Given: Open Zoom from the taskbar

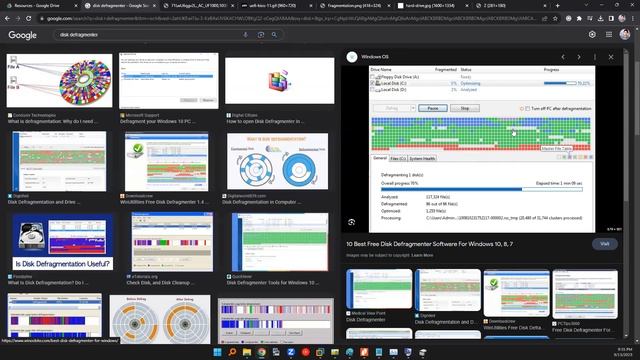Looking at the screenshot, I should [291, 352].
